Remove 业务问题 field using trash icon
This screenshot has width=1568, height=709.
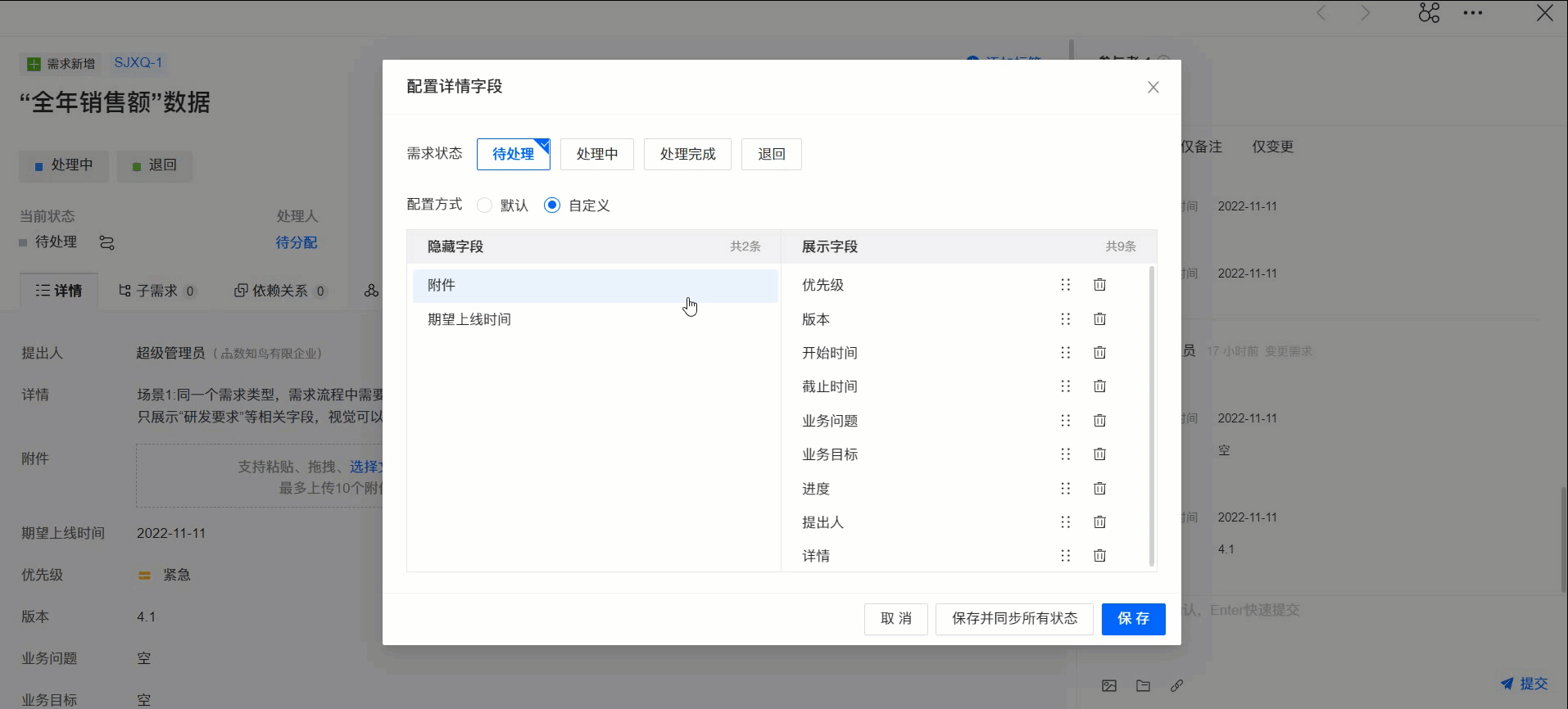point(1099,421)
